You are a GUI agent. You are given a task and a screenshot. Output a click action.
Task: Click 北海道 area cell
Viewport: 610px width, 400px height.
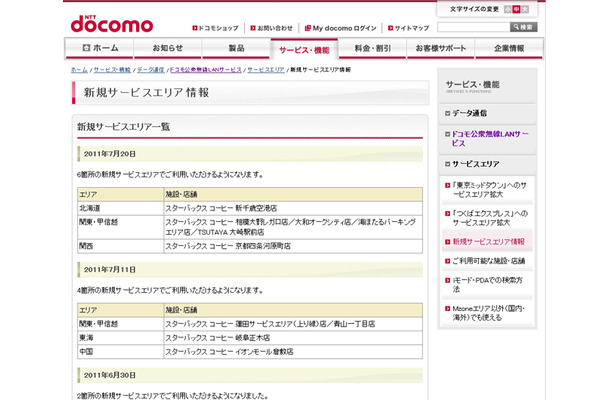(121, 208)
